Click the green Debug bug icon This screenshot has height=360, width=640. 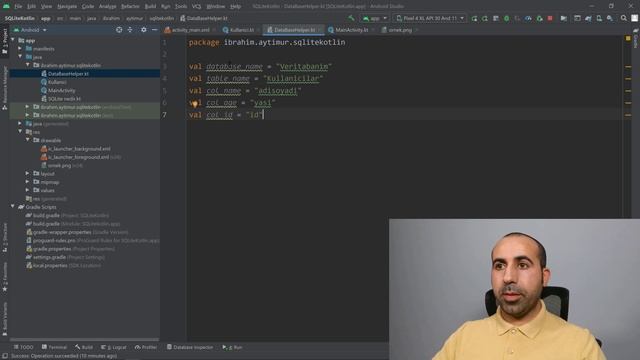click(507, 18)
